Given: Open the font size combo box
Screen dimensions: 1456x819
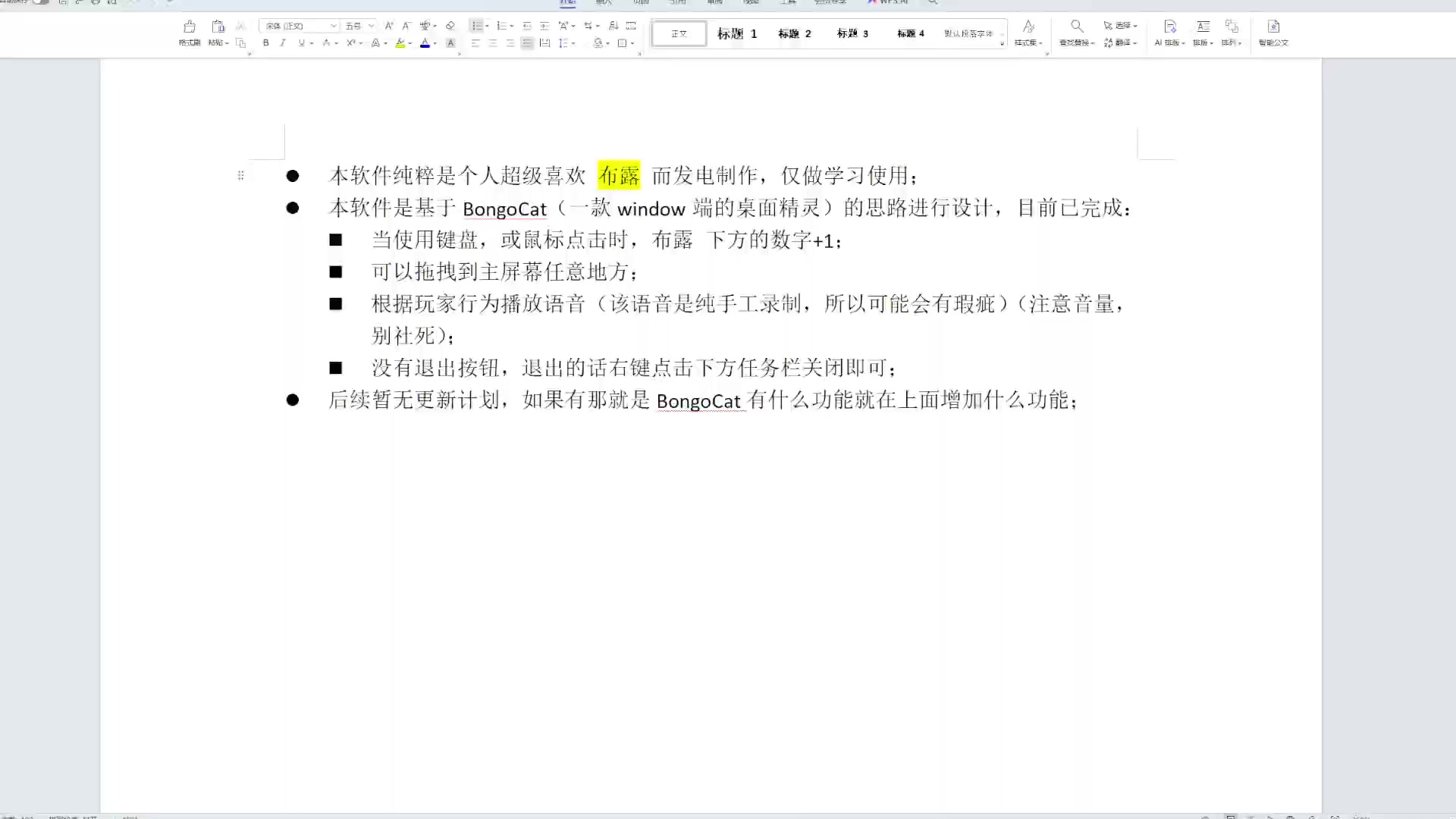Looking at the screenshot, I should 359,26.
